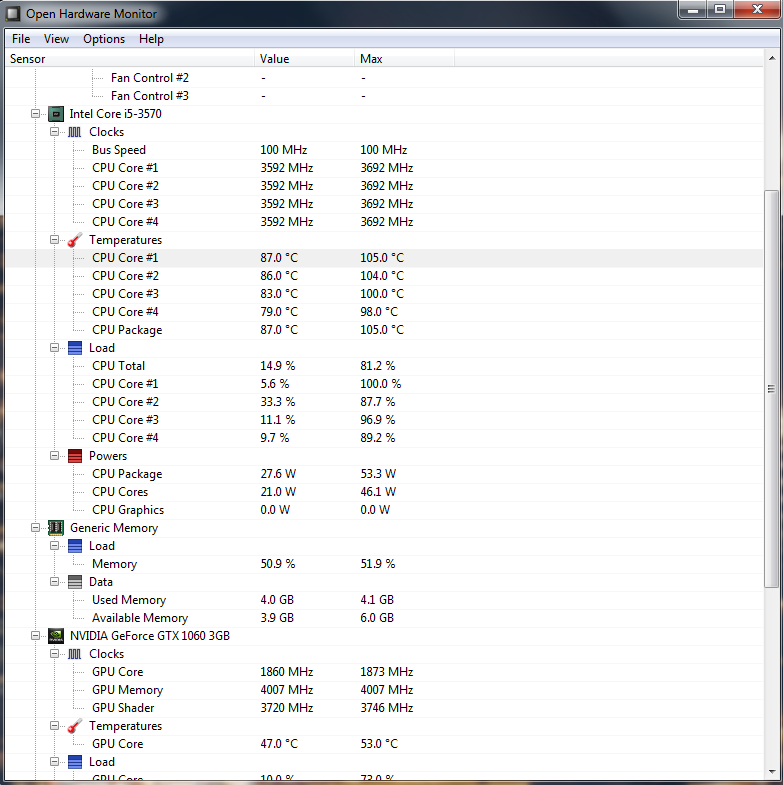This screenshot has width=783, height=785.
Task: Click the GPU Clocks waveform icon
Action: [75, 654]
